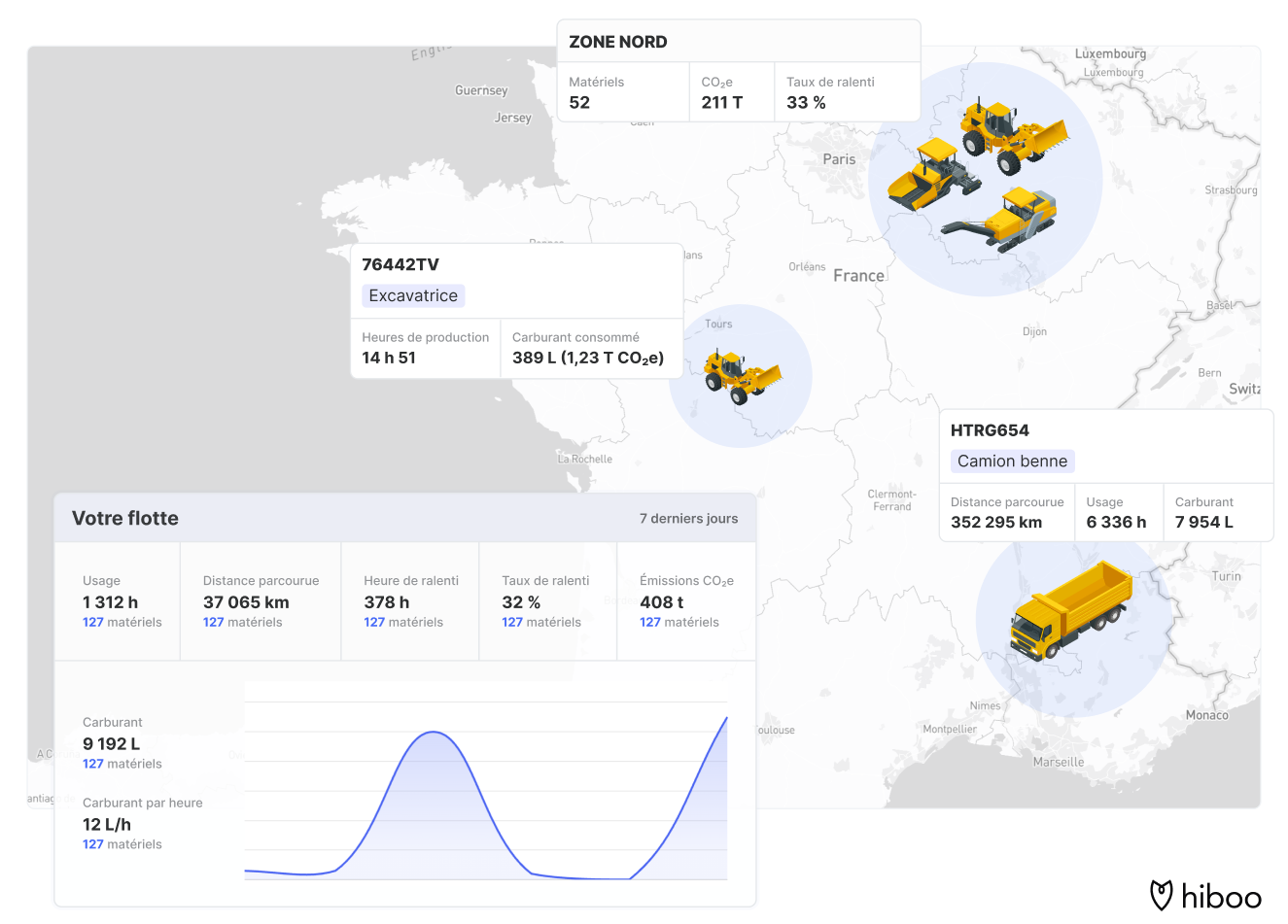Open 127 matériels under Carburant 9 192 L
The height and width of the screenshot is (924, 1288).
click(122, 764)
